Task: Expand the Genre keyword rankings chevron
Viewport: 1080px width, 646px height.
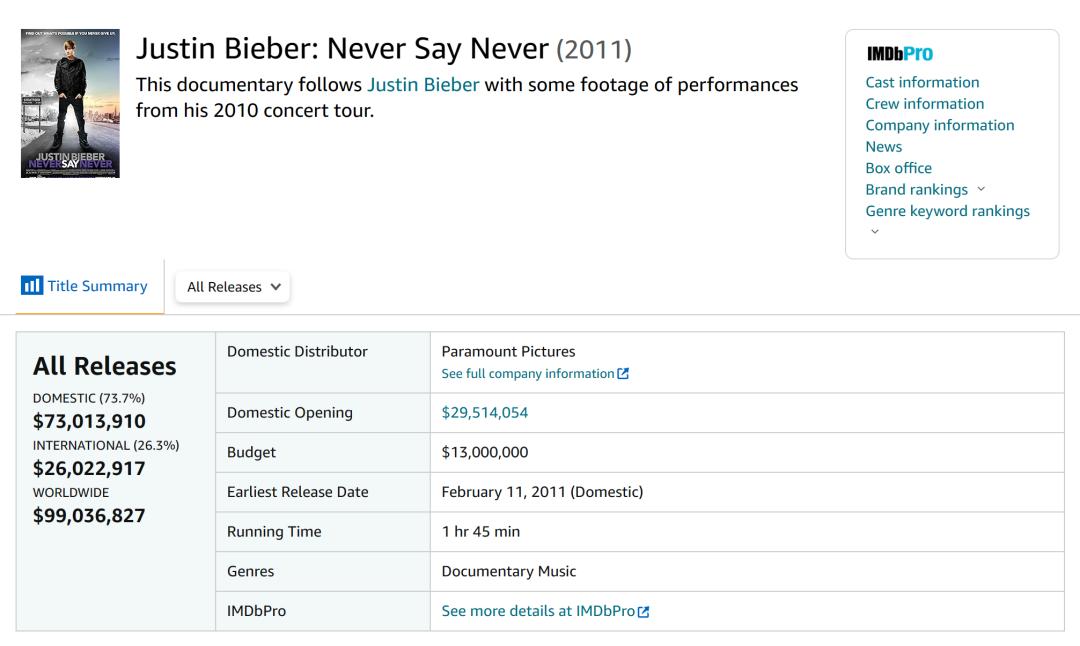Action: coord(875,231)
